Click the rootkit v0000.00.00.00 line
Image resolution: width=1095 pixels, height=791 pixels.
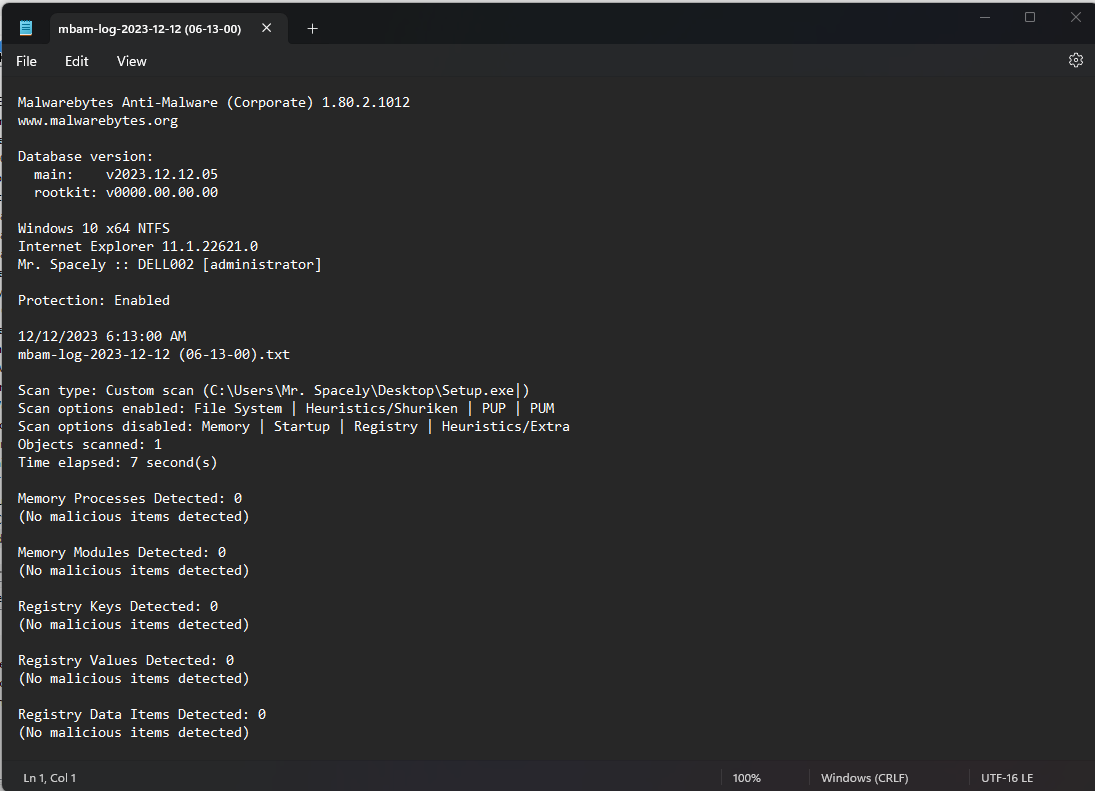click(126, 193)
